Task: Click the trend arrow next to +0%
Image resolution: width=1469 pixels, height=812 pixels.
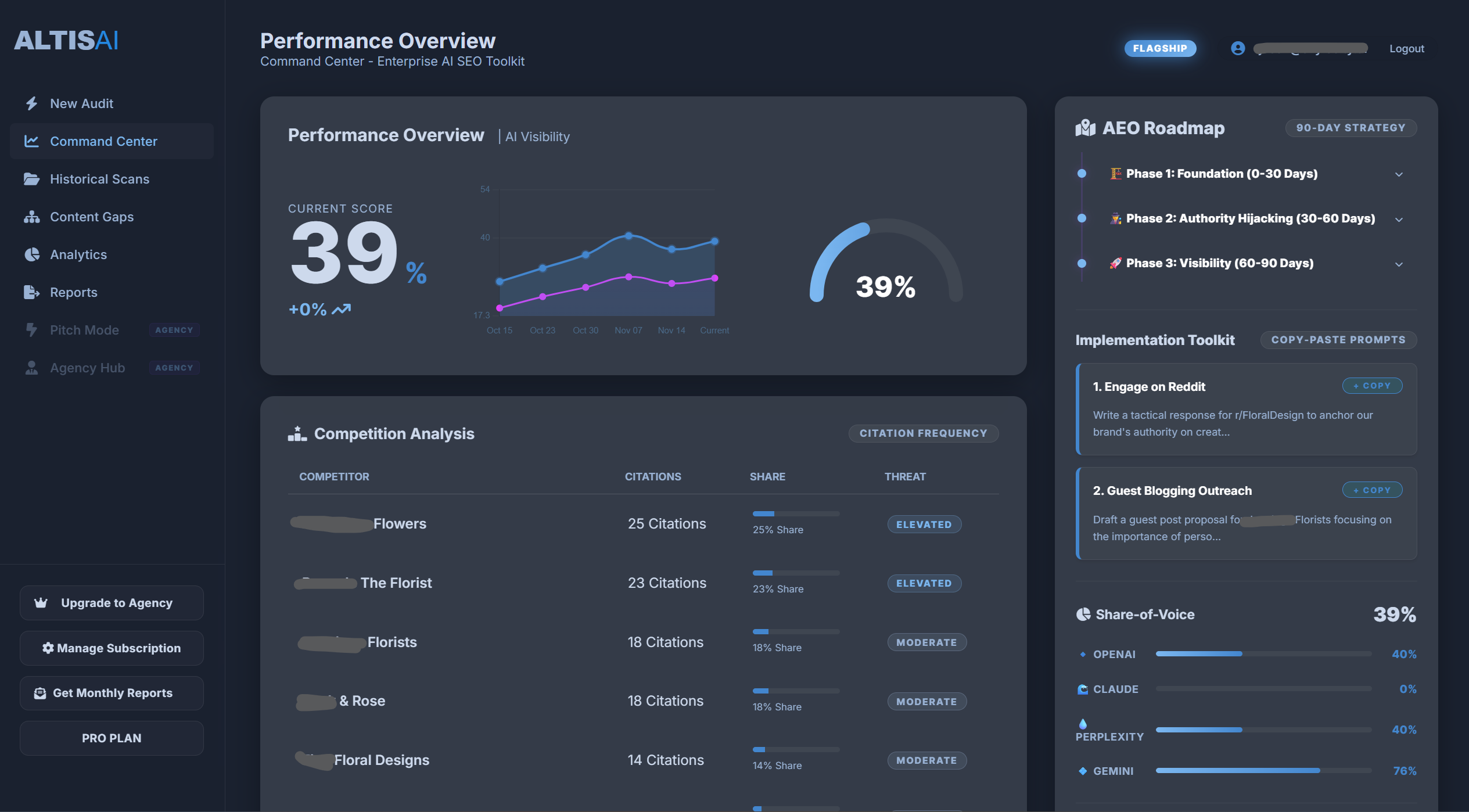Action: coord(342,309)
